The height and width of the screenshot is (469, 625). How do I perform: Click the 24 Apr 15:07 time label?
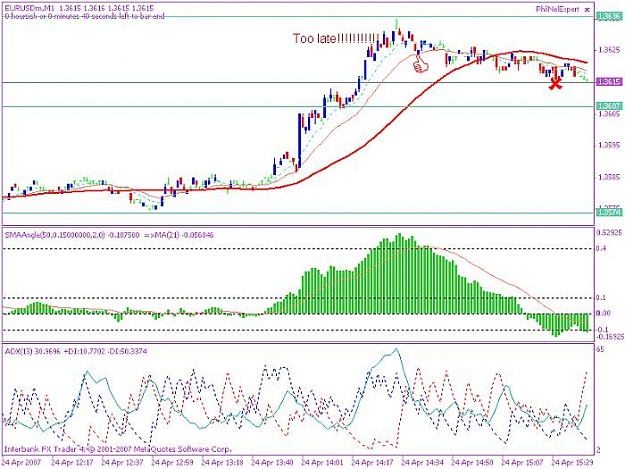click(522, 463)
